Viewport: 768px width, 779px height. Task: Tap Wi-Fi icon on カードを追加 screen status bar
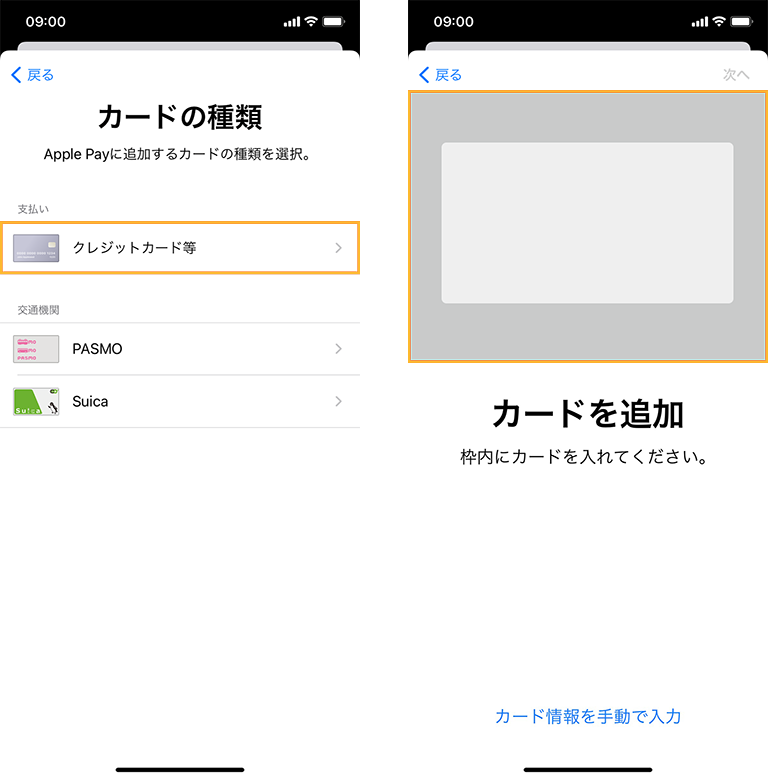click(x=718, y=21)
